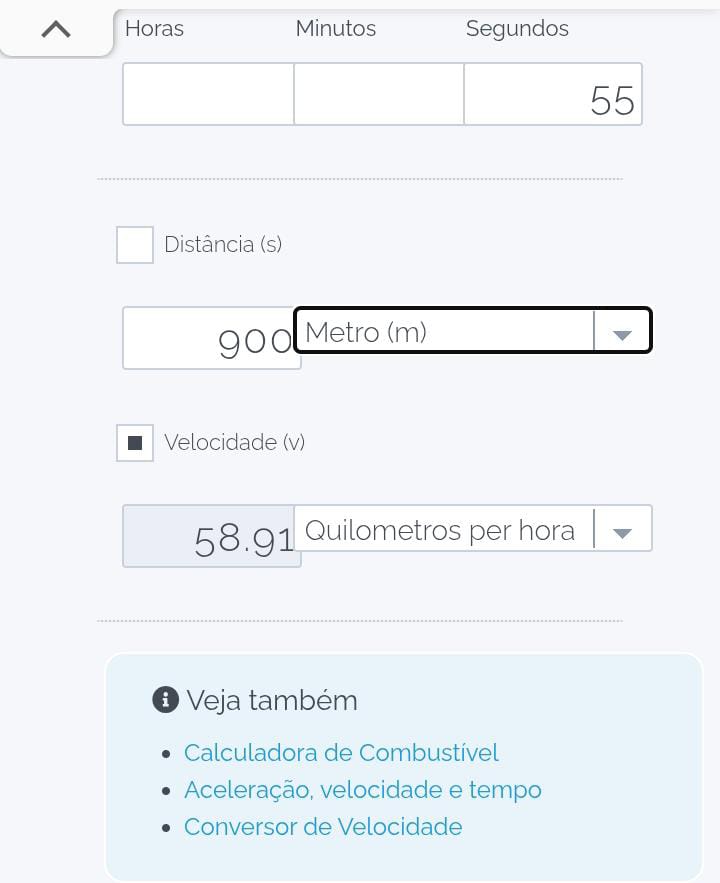The width and height of the screenshot is (720, 883).
Task: Click the scroll-up chevron button
Action: pyautogui.click(x=56, y=30)
